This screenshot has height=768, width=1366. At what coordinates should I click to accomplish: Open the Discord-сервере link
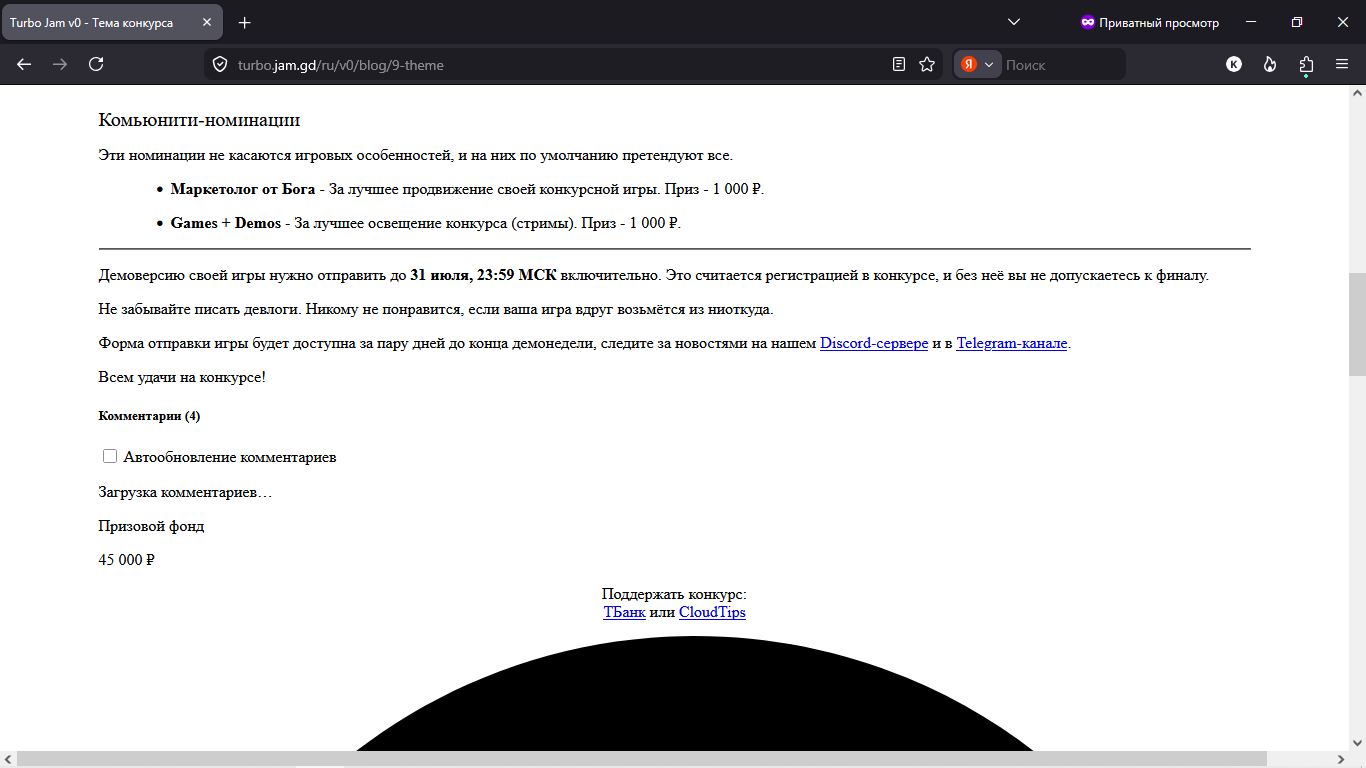pos(874,343)
